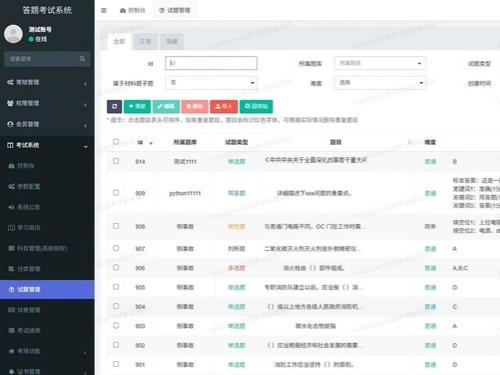This screenshot has width=500, height=375.
Task: Click the light green 编辑 edit button
Action: (166, 106)
